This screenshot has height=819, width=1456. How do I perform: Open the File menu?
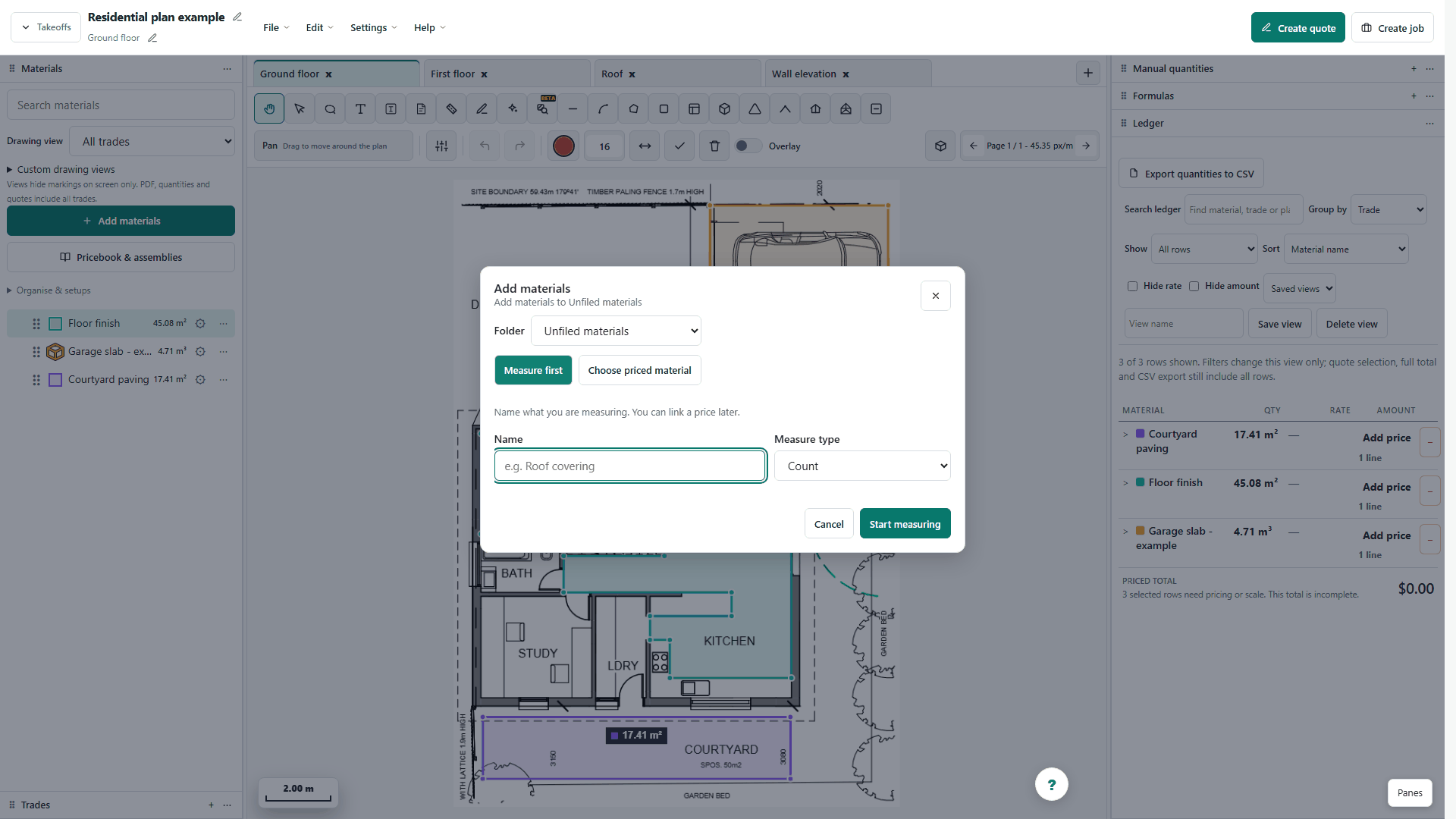coord(276,28)
